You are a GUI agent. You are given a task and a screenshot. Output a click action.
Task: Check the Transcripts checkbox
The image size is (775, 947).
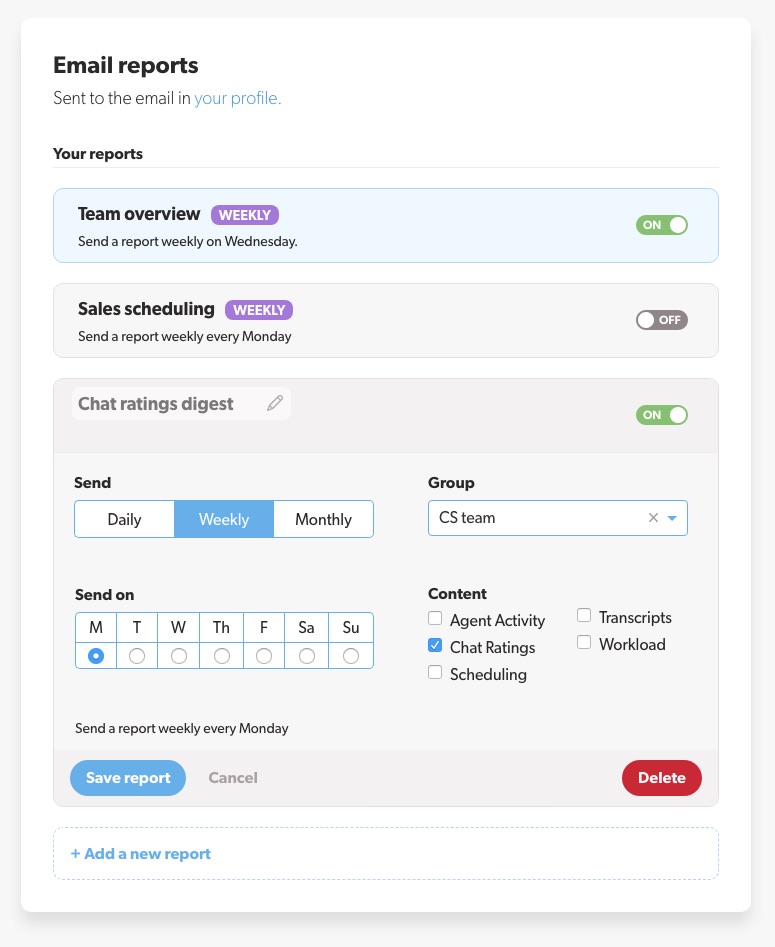584,615
